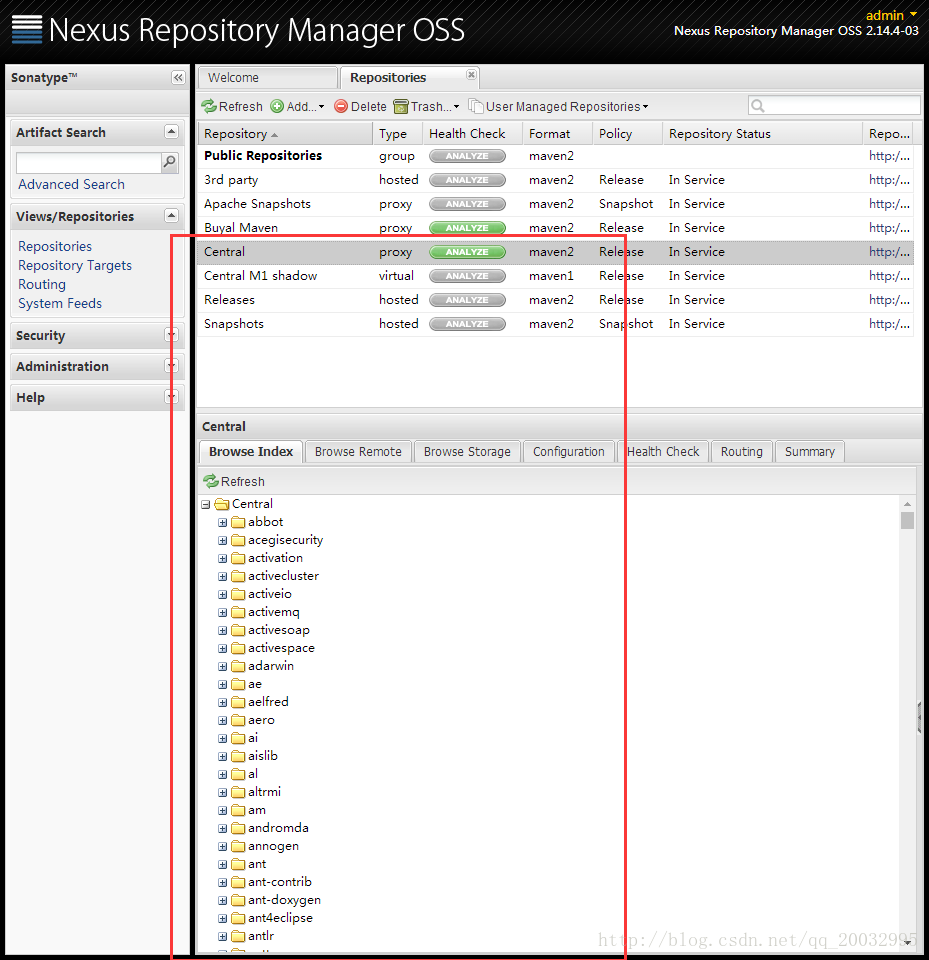The width and height of the screenshot is (929, 960).
Task: Select the Apache Snapshots repository row
Action: click(555, 204)
